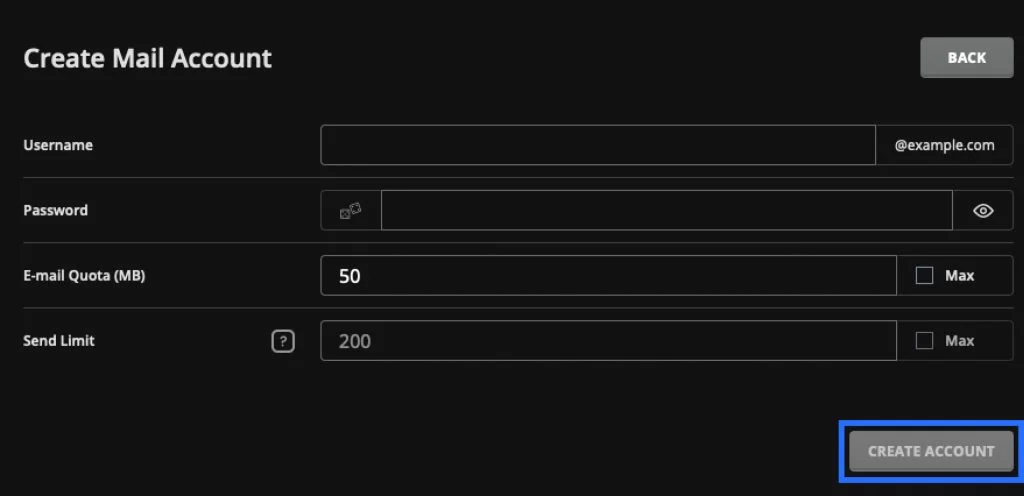Click the quota value 50
The width and height of the screenshot is (1024, 496).
tap(349, 276)
